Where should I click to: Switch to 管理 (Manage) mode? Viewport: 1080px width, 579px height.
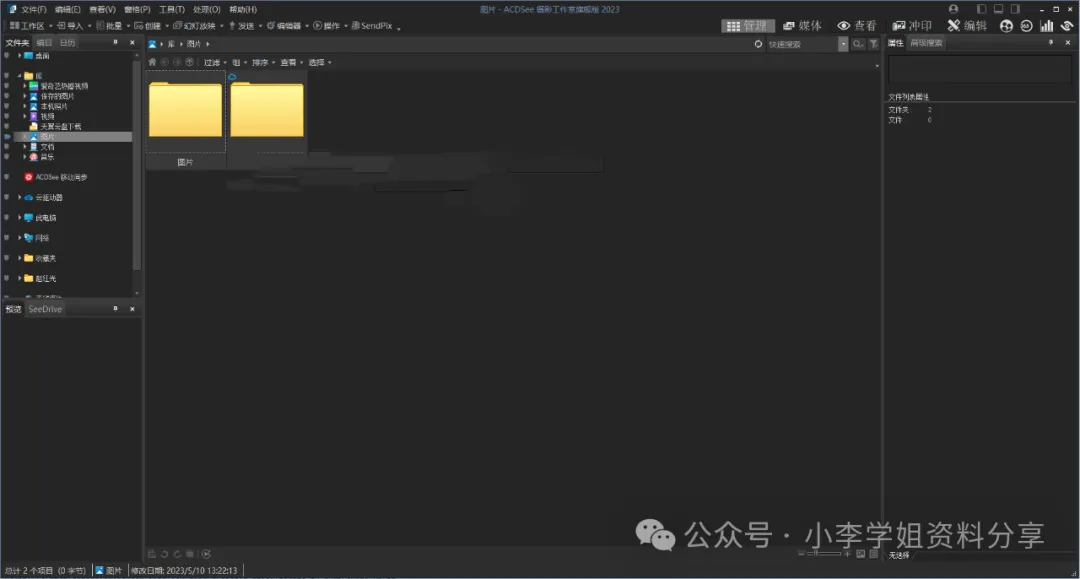(x=747, y=25)
